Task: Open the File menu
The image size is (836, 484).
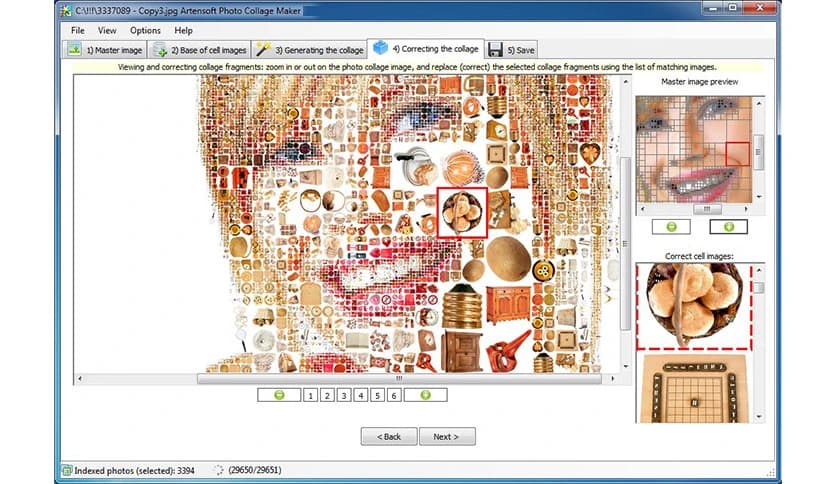Action: pyautogui.click(x=78, y=30)
